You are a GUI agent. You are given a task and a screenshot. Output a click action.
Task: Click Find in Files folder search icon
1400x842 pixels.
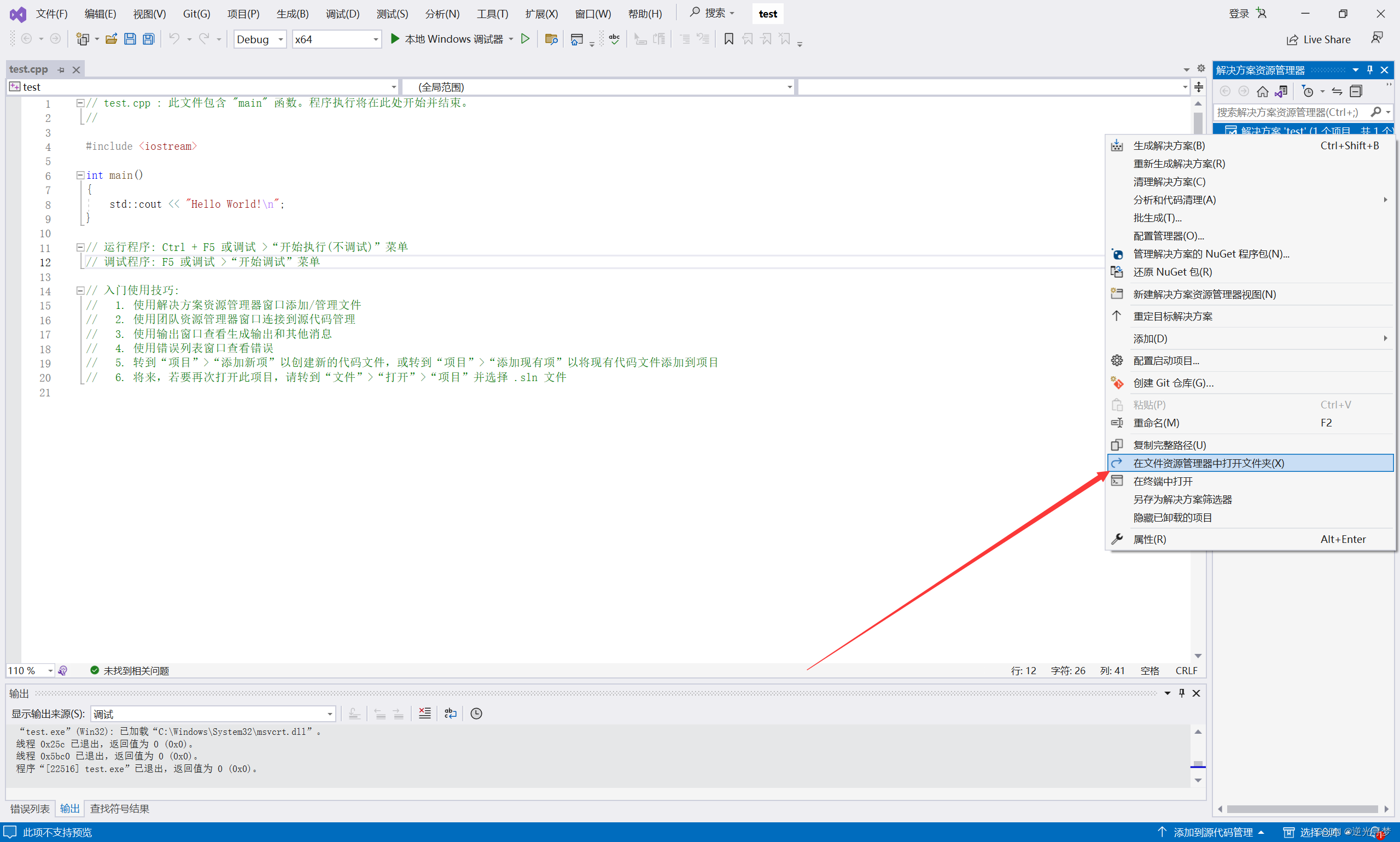click(551, 39)
